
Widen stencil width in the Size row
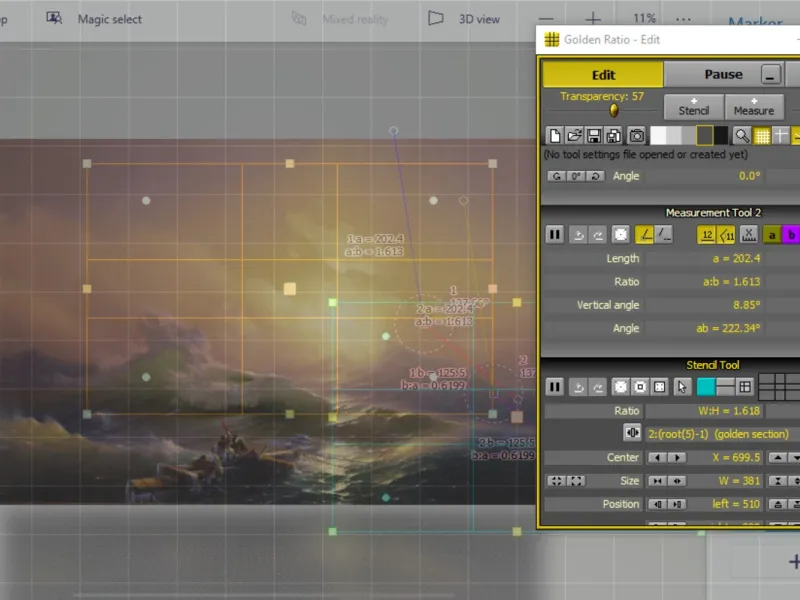[x=677, y=481]
